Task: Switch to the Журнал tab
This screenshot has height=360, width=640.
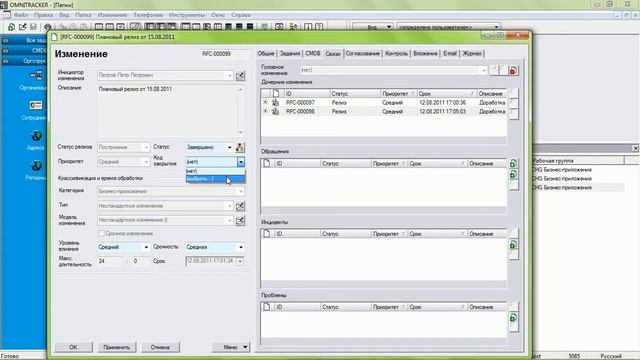Action: pyautogui.click(x=472, y=53)
